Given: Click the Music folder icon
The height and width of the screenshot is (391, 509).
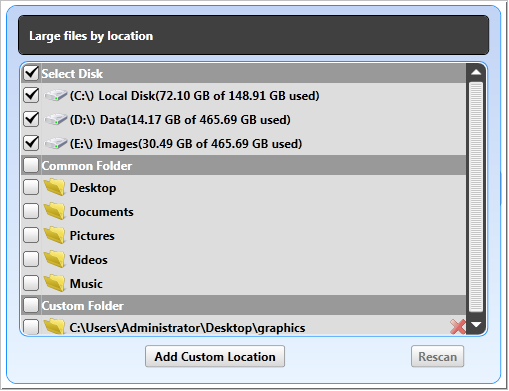Looking at the screenshot, I should (54, 283).
